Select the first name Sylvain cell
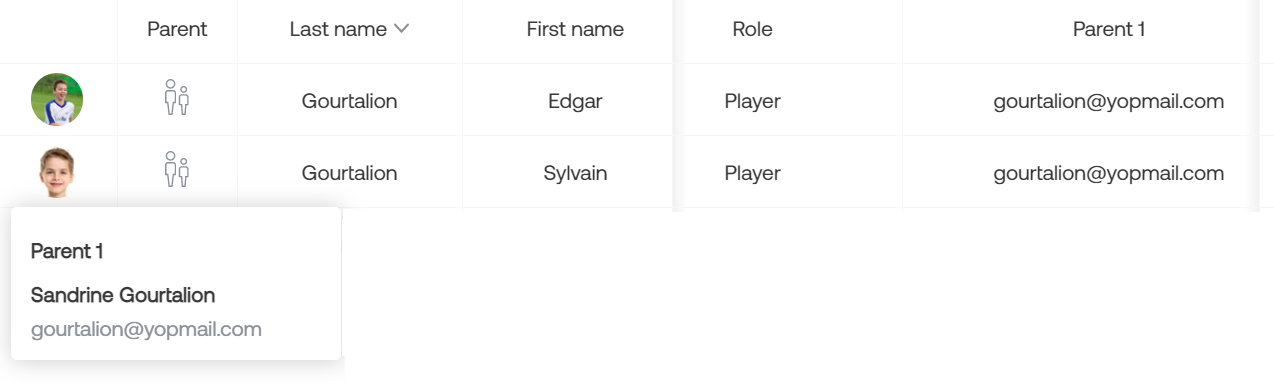Image resolution: width=1274 pixels, height=384 pixels. (x=575, y=173)
